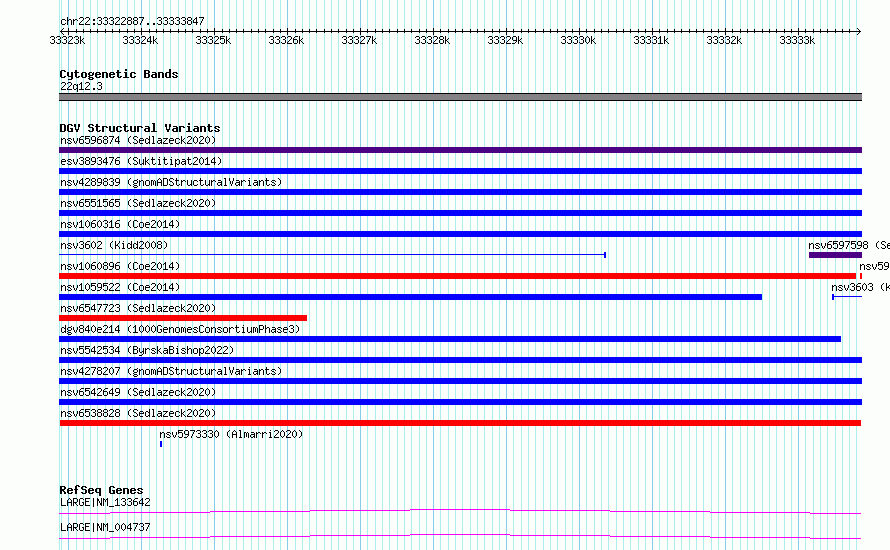Image resolution: width=890 pixels, height=550 pixels.
Task: Open the nsv1059522 (Coe2014) label
Action: (x=120, y=287)
